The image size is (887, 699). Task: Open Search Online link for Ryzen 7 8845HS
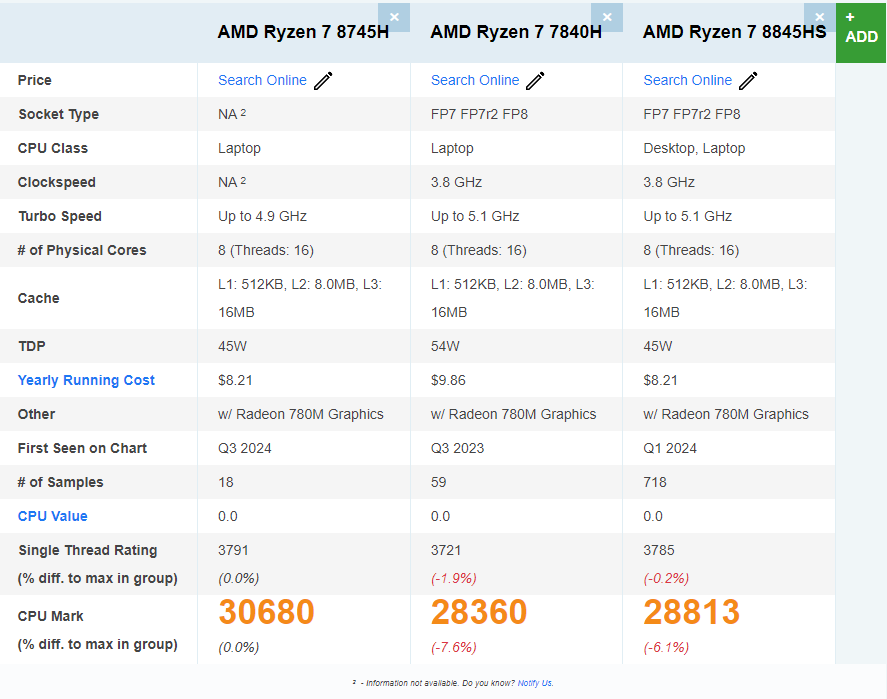click(x=688, y=80)
